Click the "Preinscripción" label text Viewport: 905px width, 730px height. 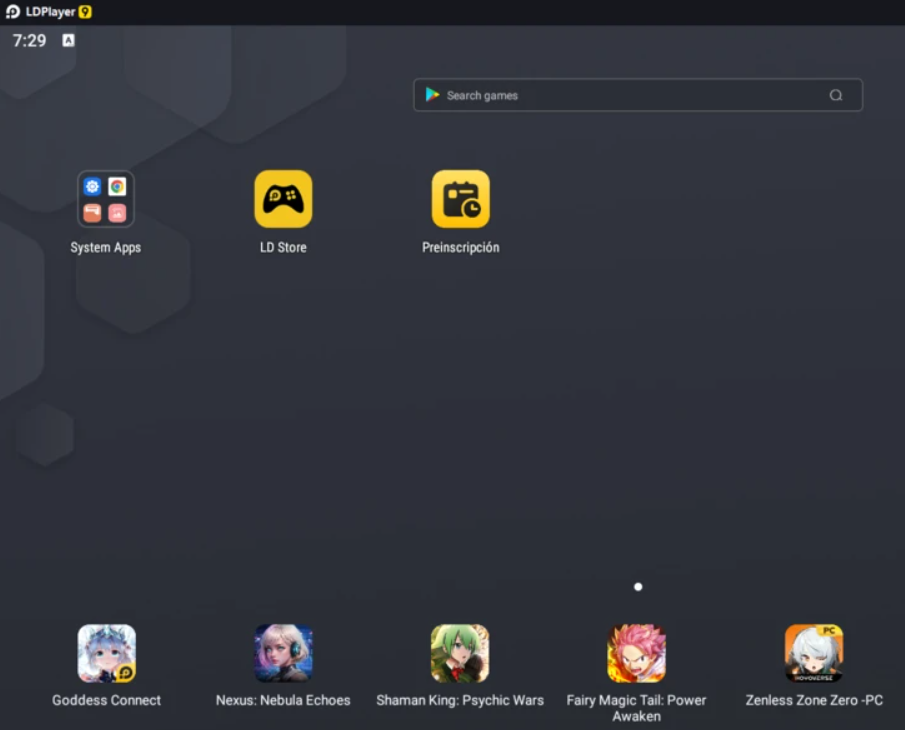click(x=461, y=248)
